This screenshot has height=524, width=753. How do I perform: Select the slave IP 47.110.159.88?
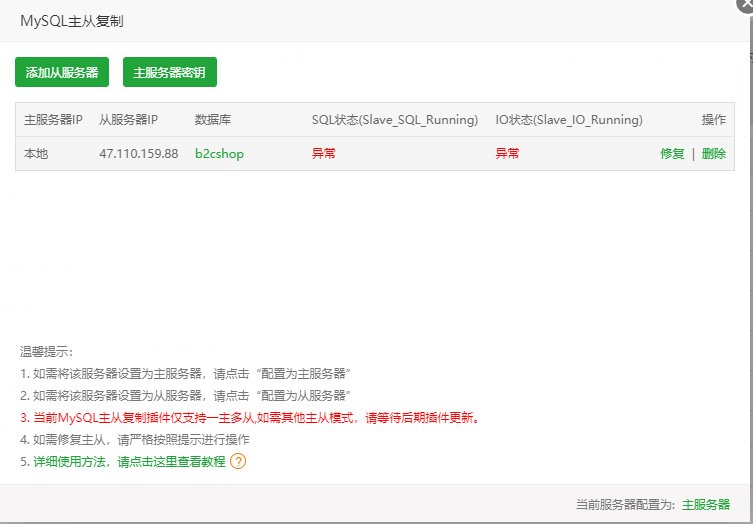click(x=139, y=154)
